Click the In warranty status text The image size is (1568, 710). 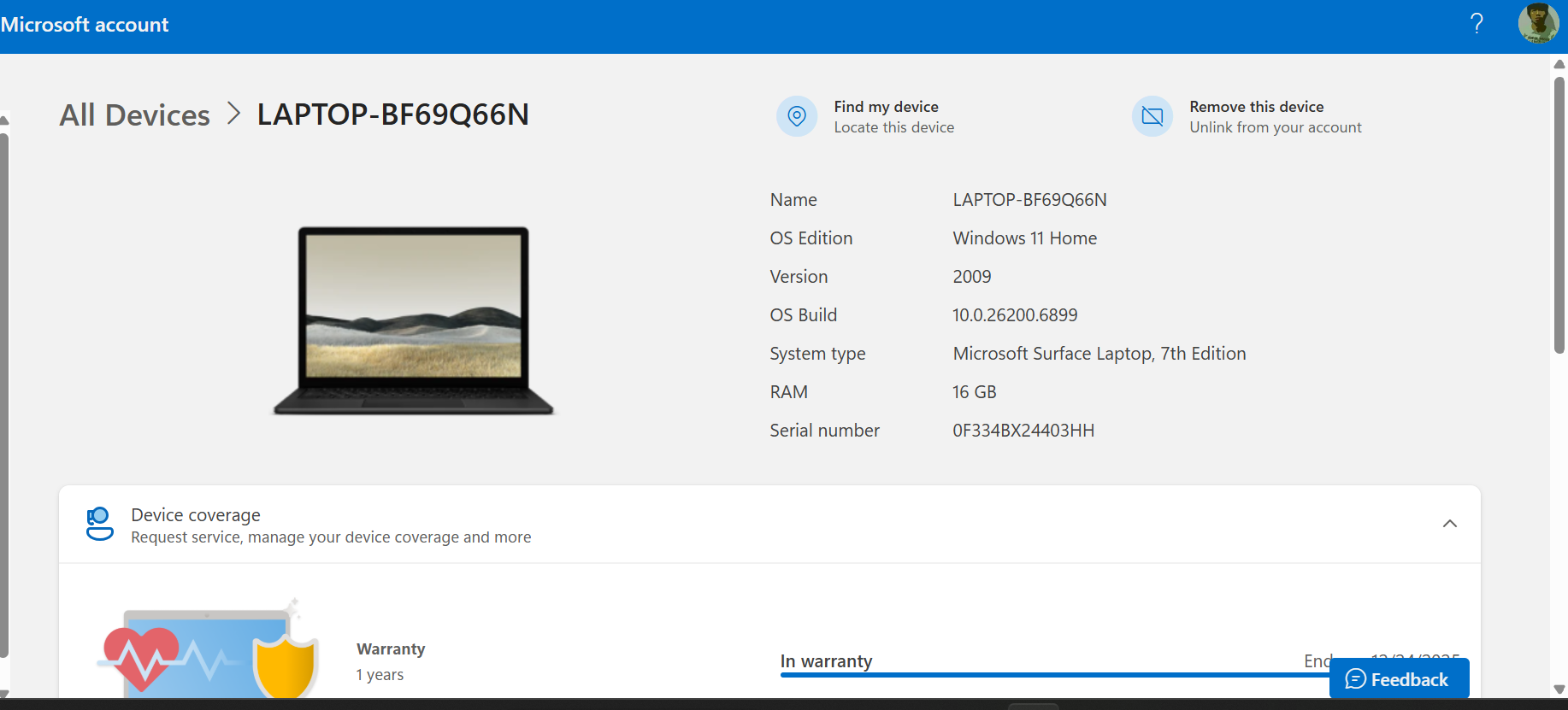(x=826, y=661)
